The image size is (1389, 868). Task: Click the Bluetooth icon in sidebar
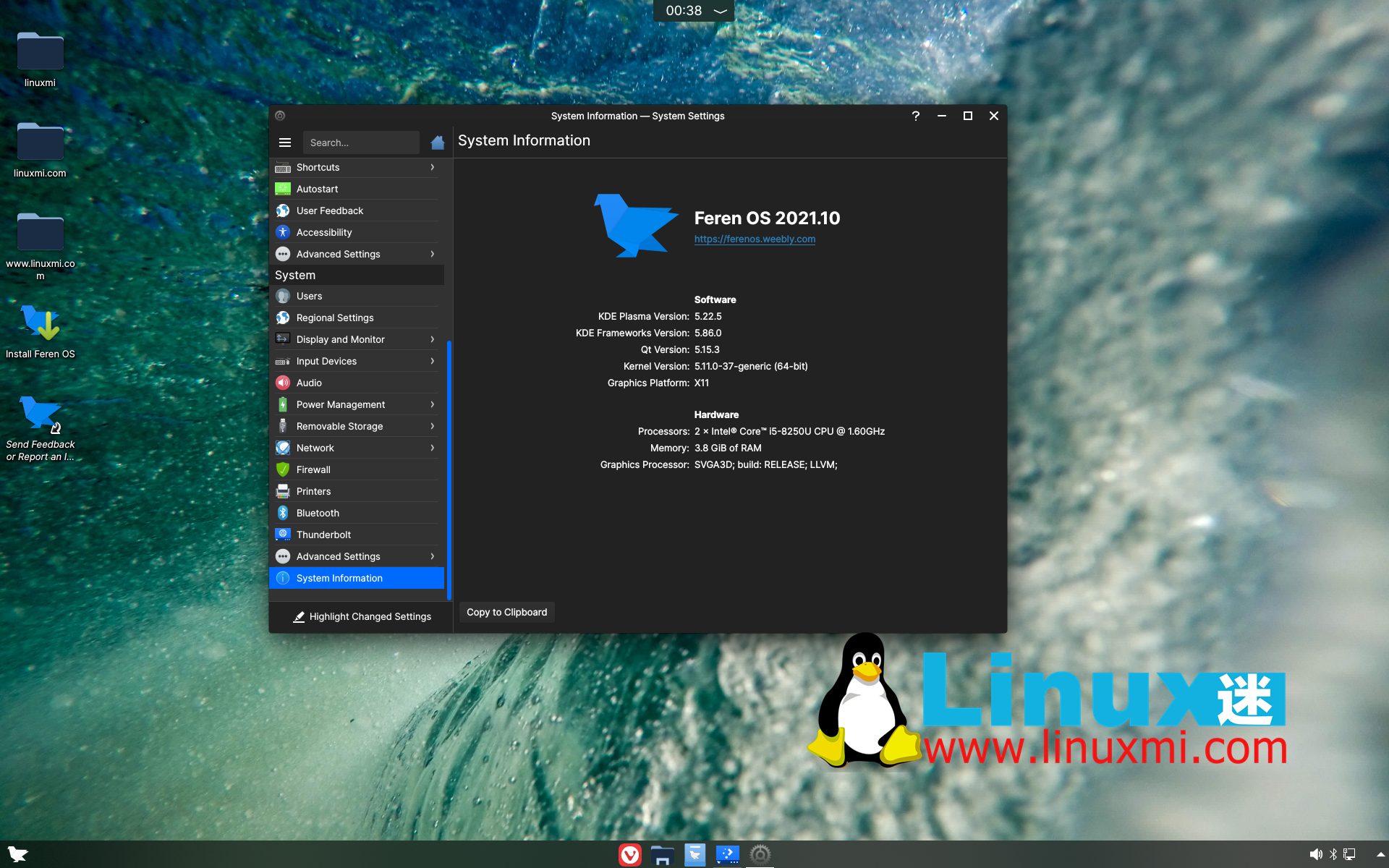(x=283, y=513)
